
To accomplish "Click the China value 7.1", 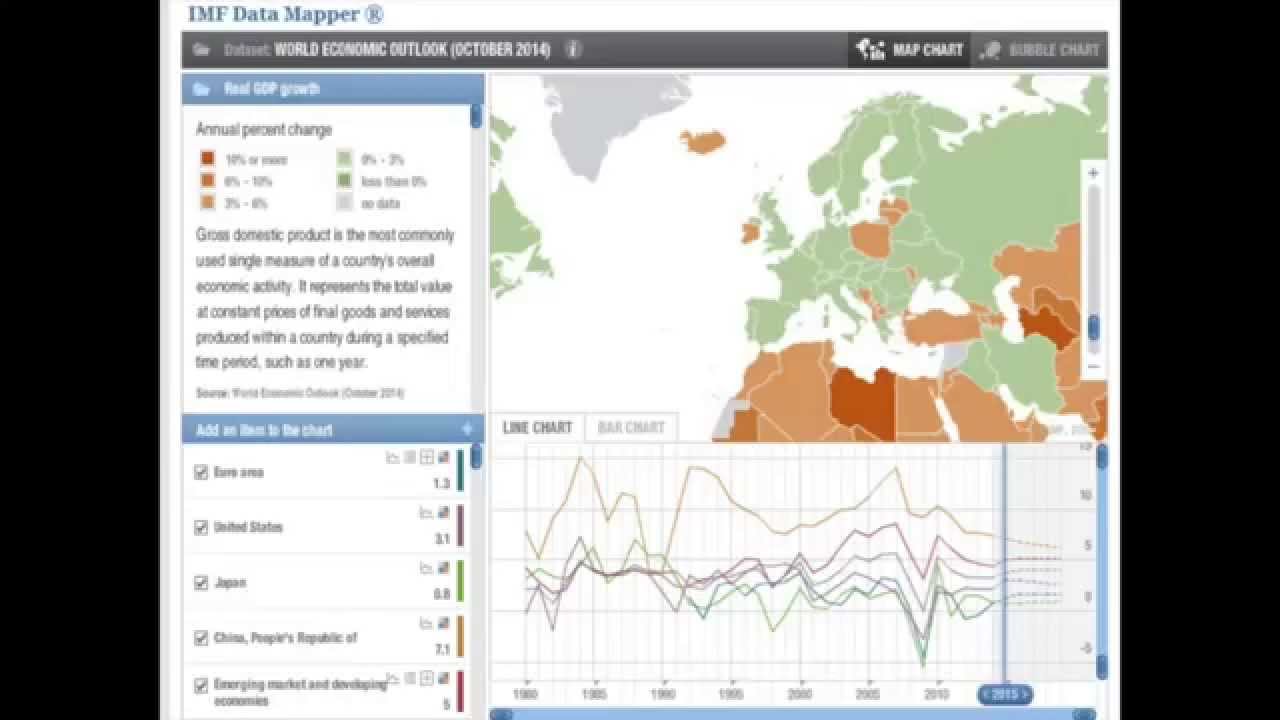I will pos(441,649).
